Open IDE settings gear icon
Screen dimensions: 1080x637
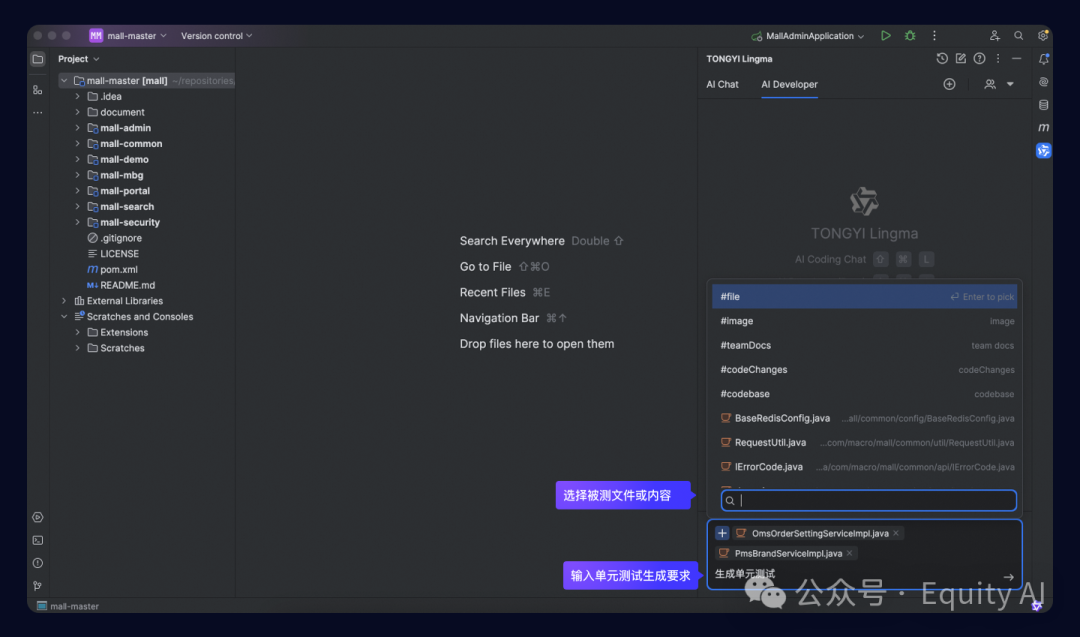[1043, 36]
